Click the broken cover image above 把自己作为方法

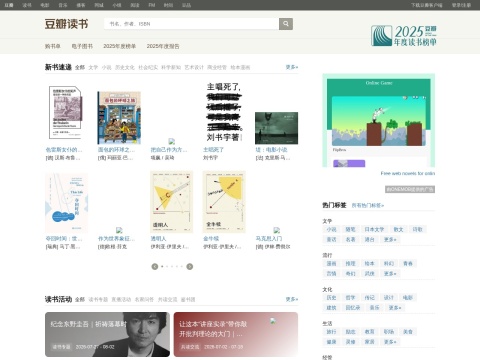tap(171, 141)
